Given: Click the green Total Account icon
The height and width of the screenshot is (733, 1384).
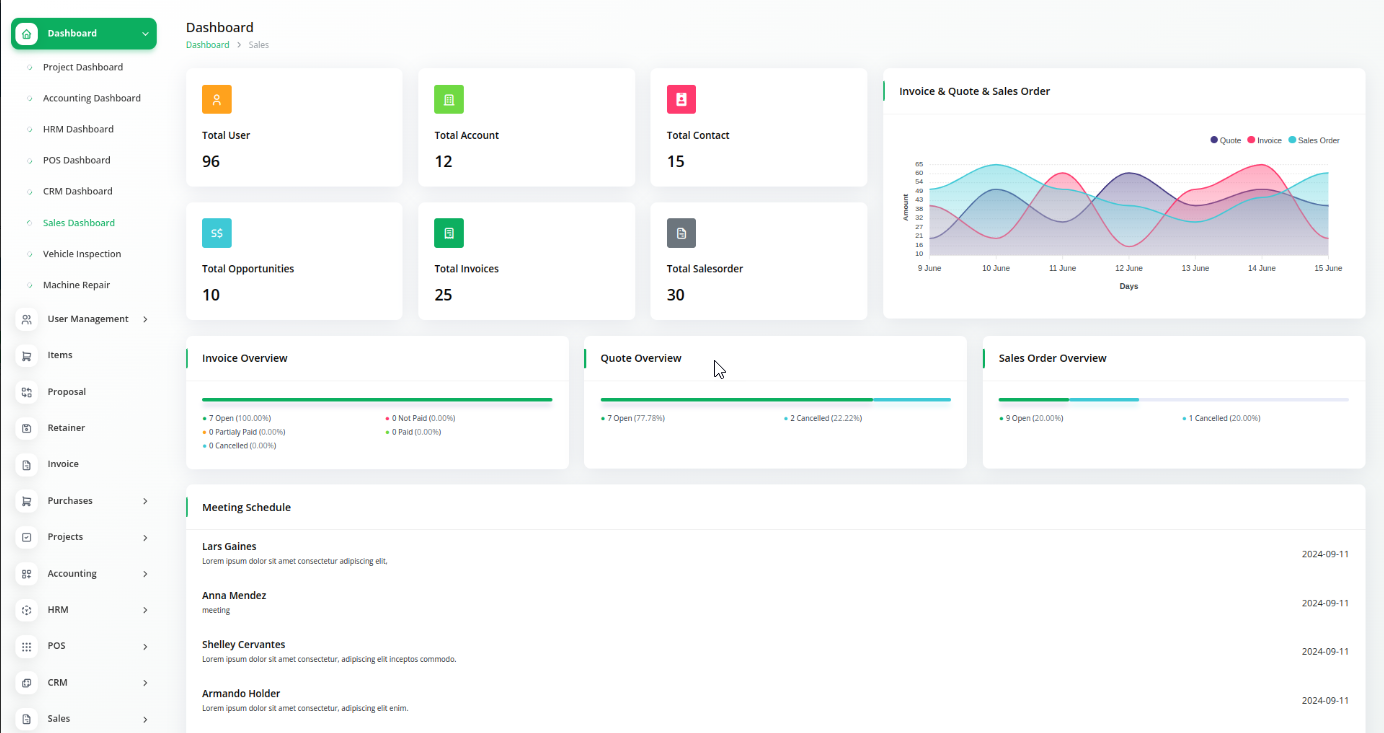Looking at the screenshot, I should pos(449,99).
